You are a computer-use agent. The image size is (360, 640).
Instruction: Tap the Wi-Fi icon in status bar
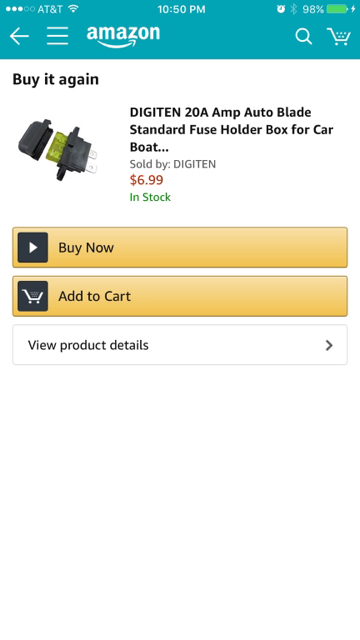tap(73, 9)
